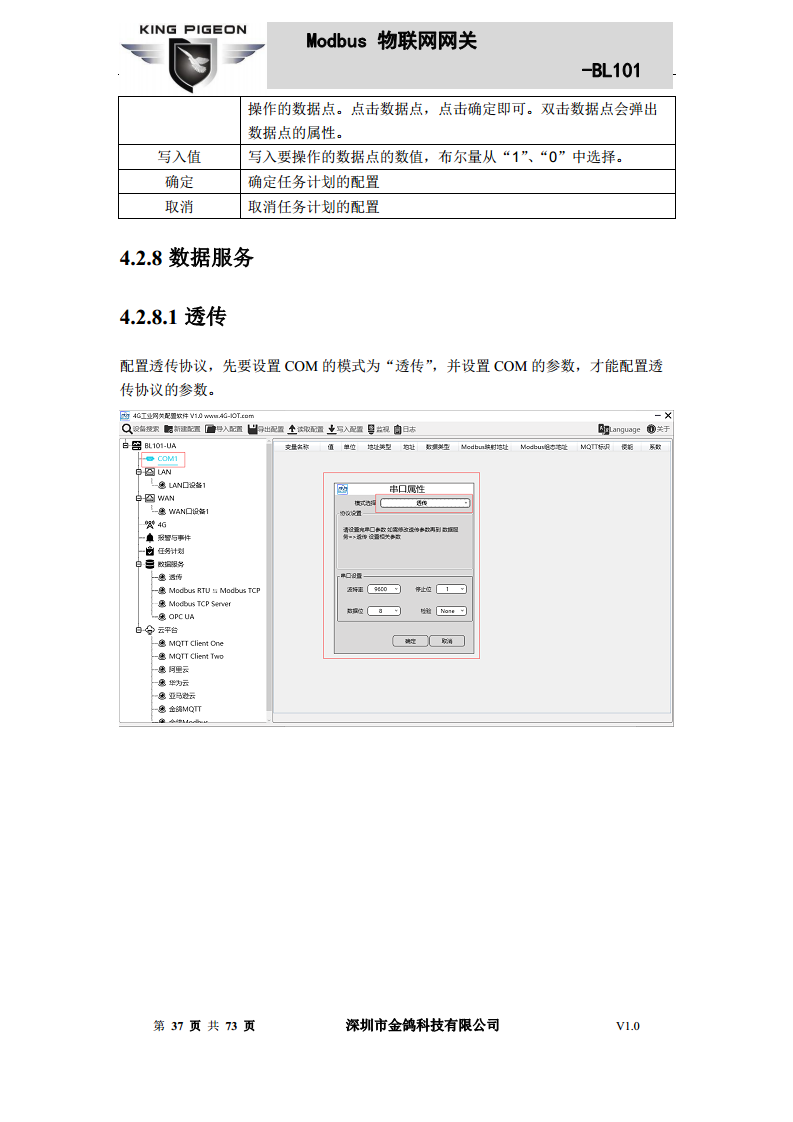793x1122 pixels.
Task: Click the 写入值 table cell
Action: tap(179, 157)
